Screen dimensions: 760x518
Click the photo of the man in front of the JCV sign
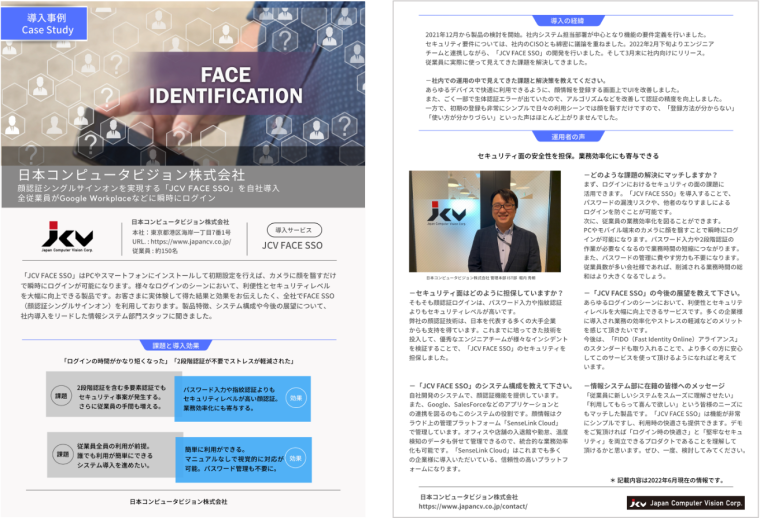point(485,221)
